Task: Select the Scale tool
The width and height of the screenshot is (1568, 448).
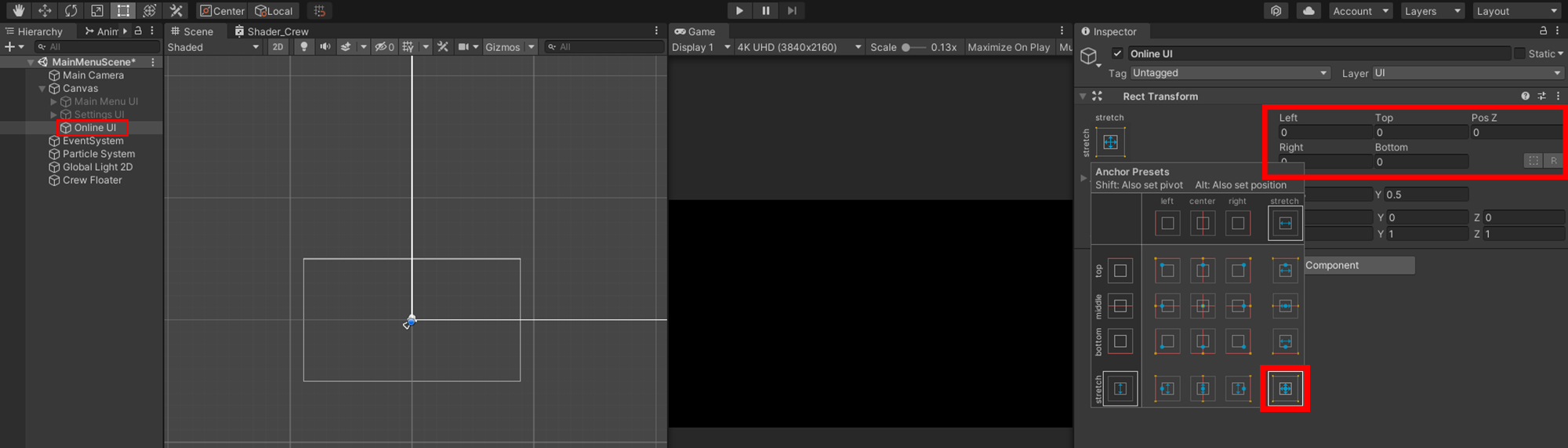Action: [x=97, y=10]
